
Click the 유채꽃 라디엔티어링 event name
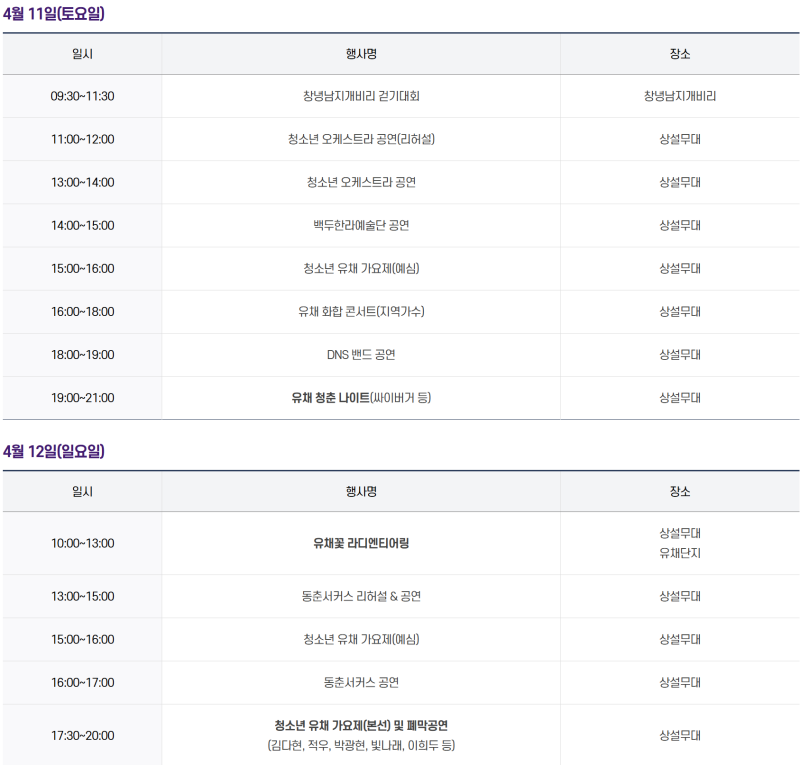pyautogui.click(x=361, y=544)
